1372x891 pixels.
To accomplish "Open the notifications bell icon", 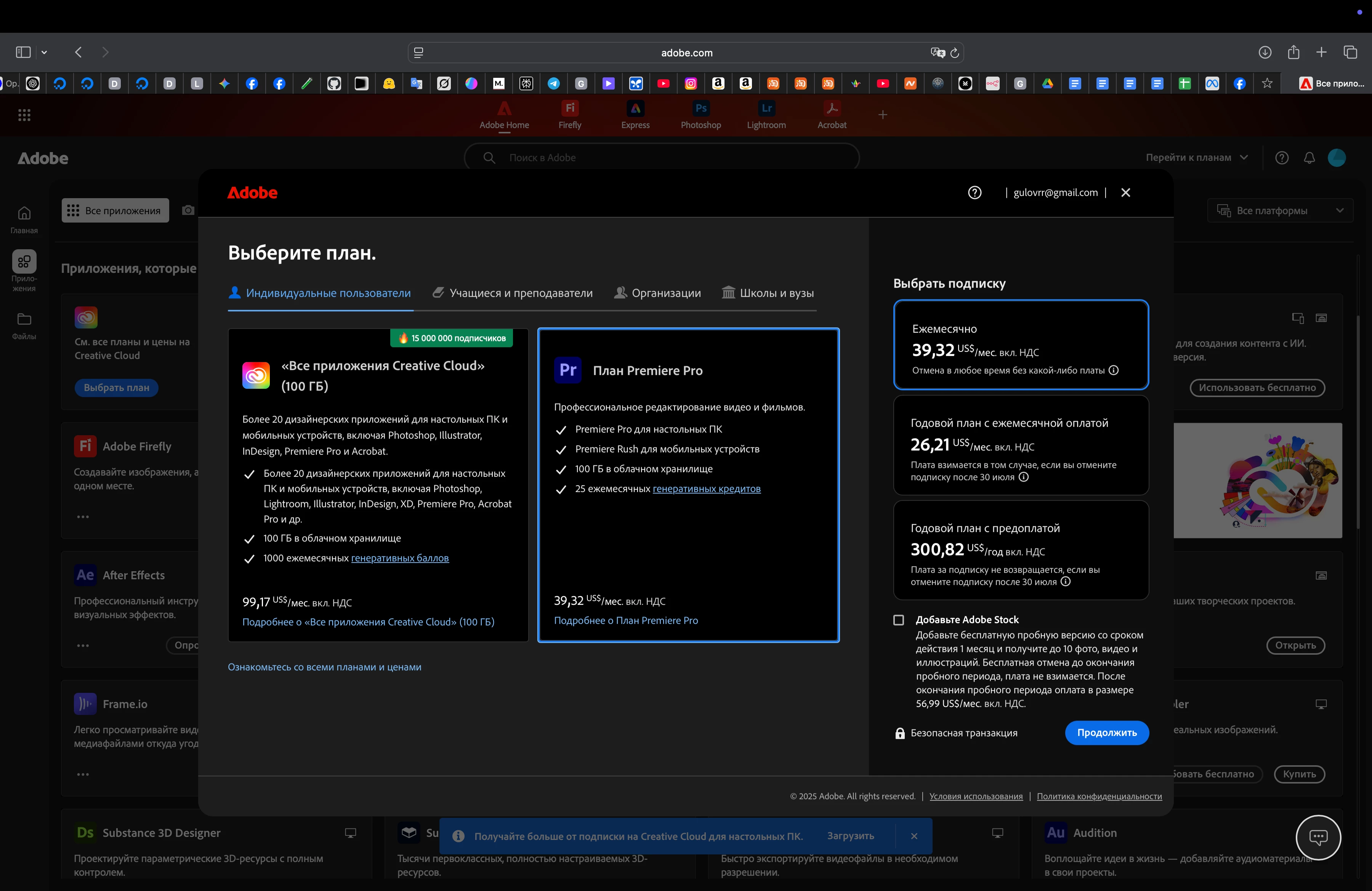I will point(1309,158).
